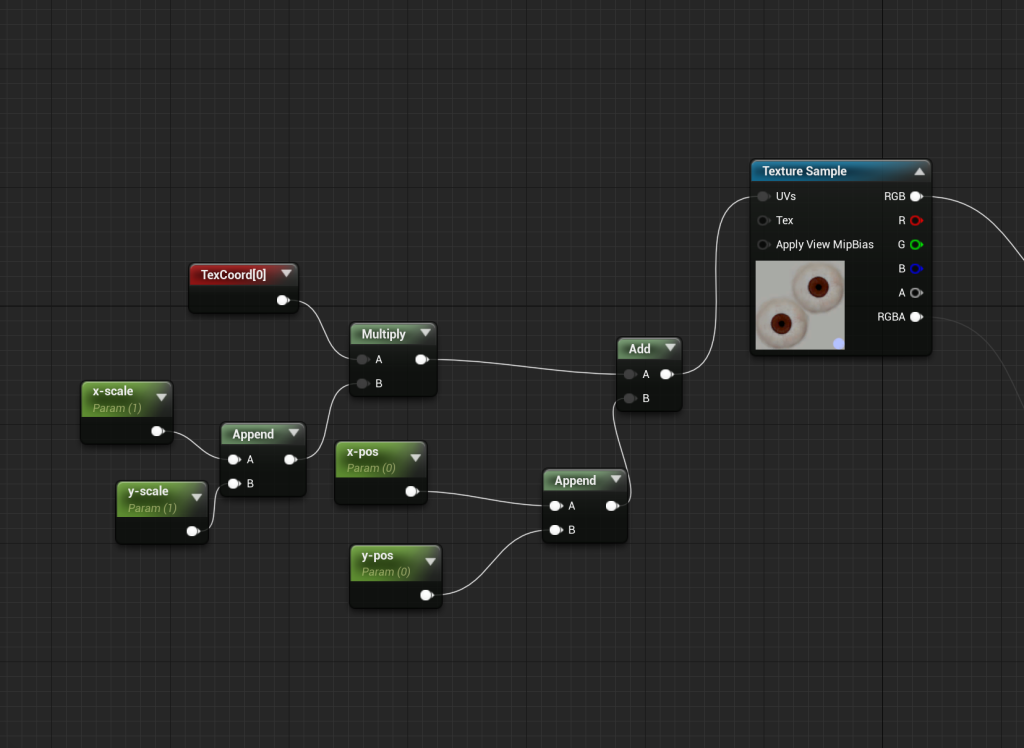Click the TexCoord[0] output pin

283,300
